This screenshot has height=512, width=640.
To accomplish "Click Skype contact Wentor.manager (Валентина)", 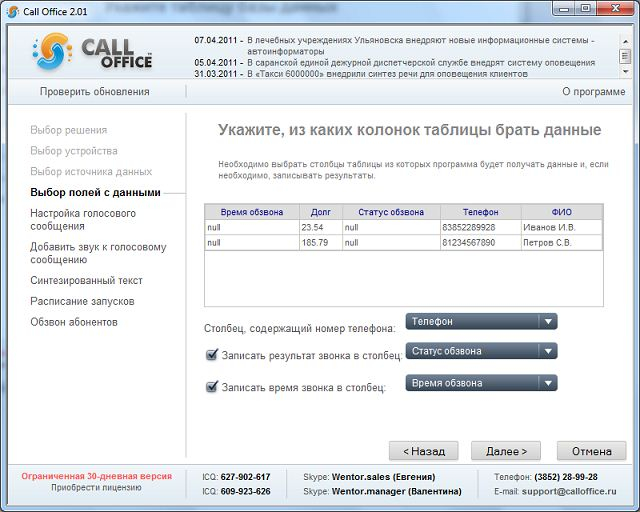I will click(396, 491).
